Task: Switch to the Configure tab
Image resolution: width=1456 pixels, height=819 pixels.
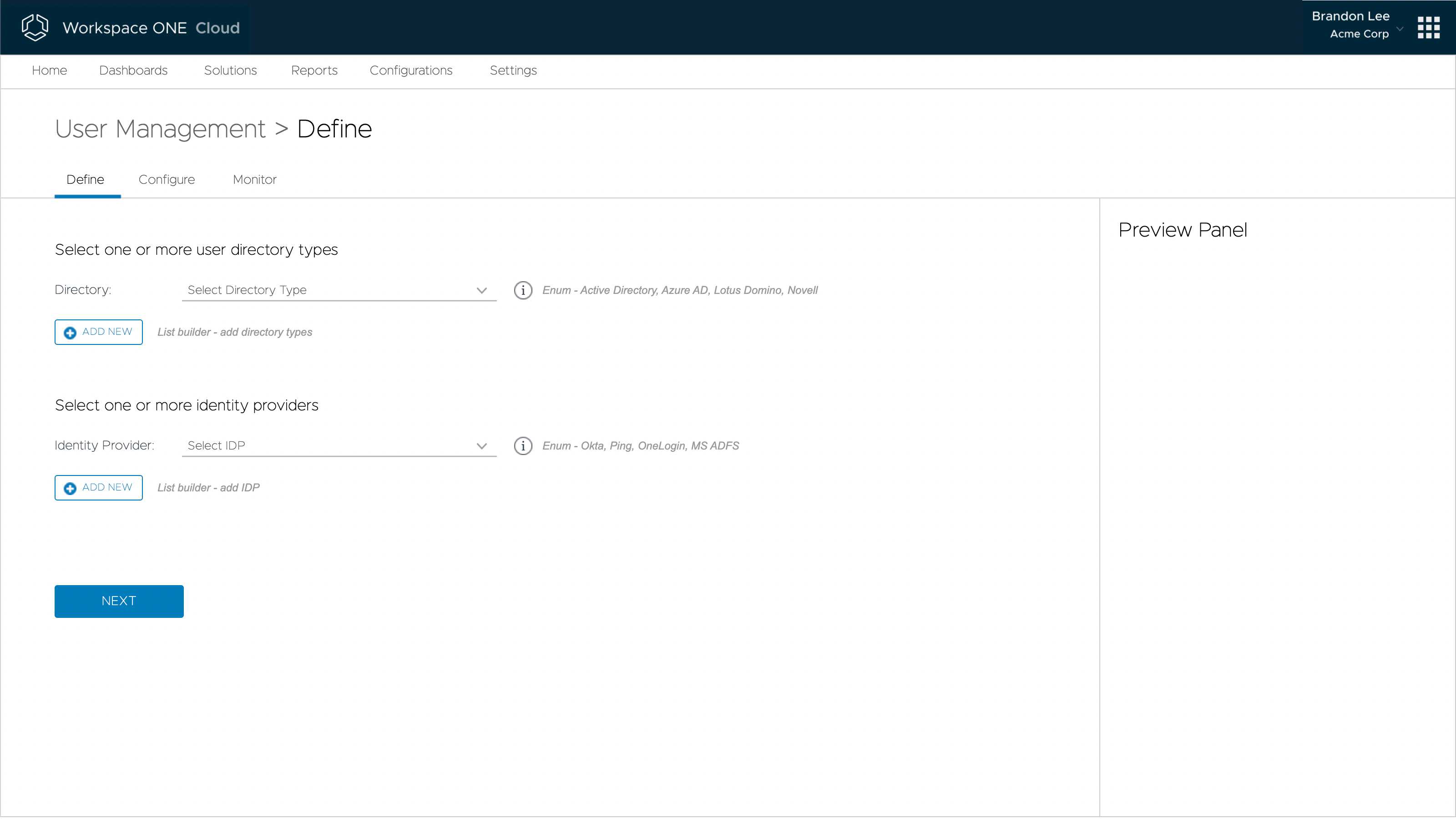Action: point(166,179)
